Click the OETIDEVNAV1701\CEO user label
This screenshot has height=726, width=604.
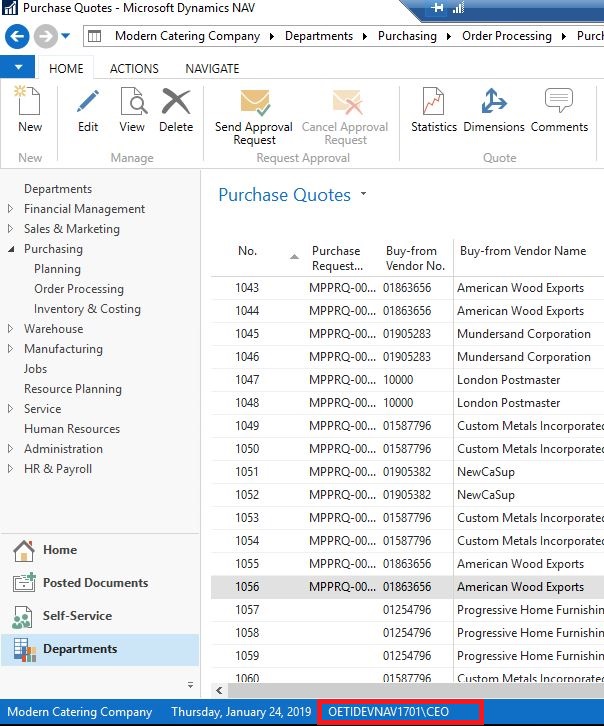(x=388, y=712)
